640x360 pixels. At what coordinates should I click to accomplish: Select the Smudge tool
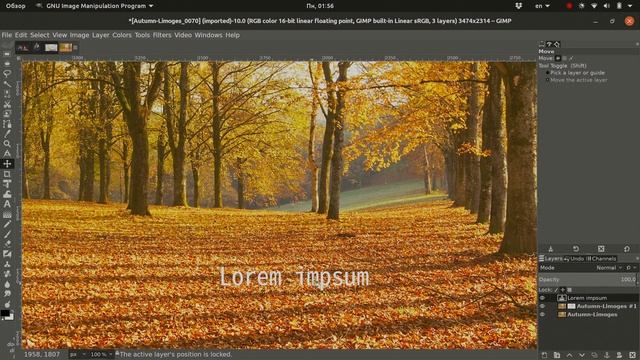tap(7, 294)
